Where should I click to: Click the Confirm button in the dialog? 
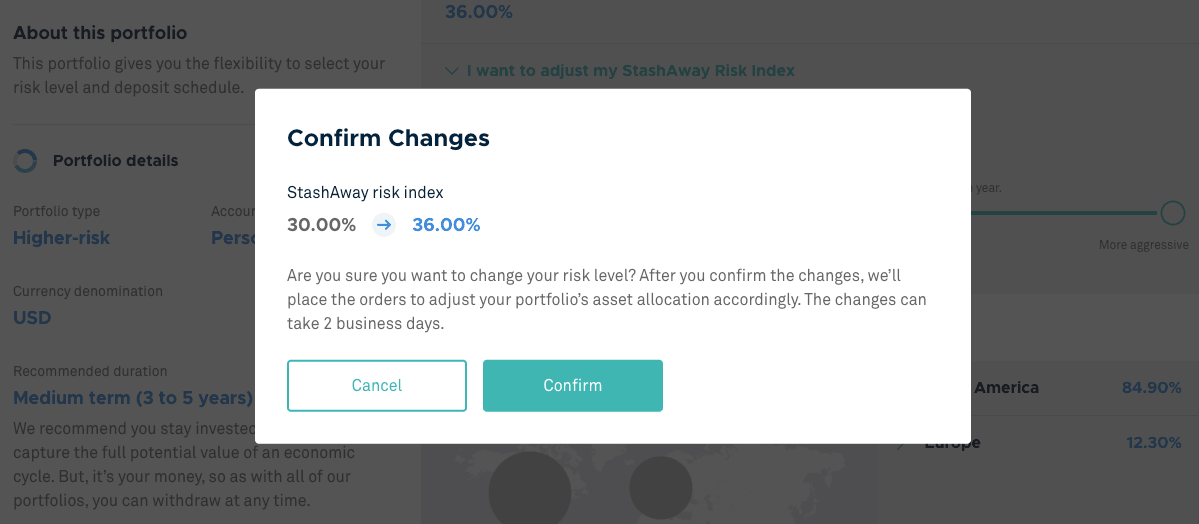pyautogui.click(x=572, y=385)
